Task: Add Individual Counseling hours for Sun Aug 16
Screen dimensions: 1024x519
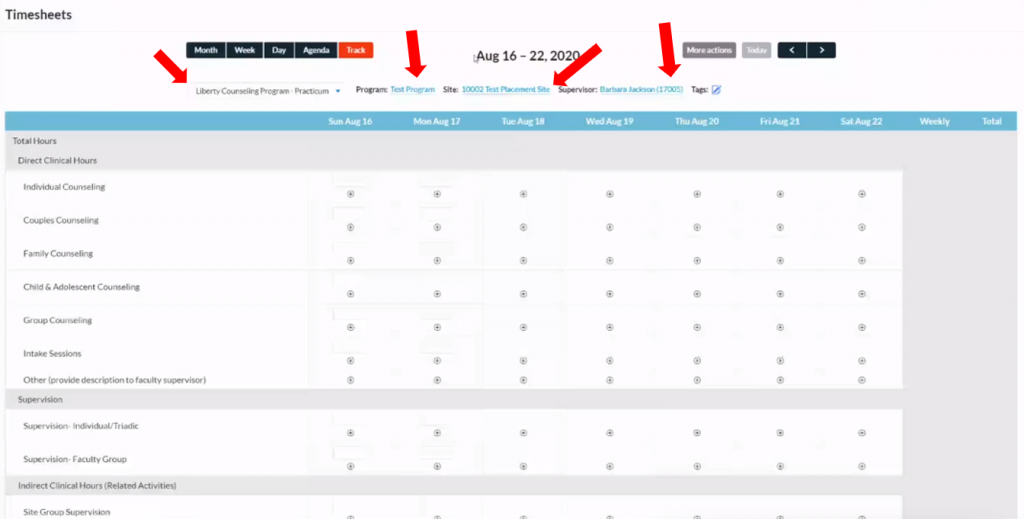Action: tap(351, 194)
